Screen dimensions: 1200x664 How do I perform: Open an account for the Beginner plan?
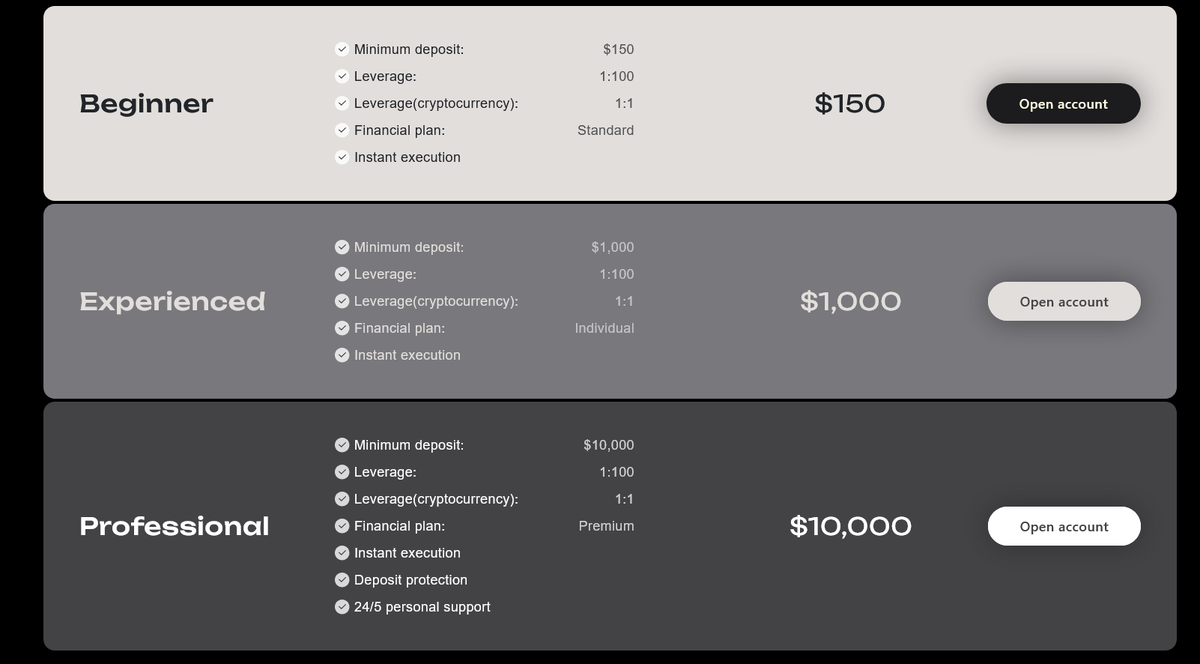[1063, 103]
